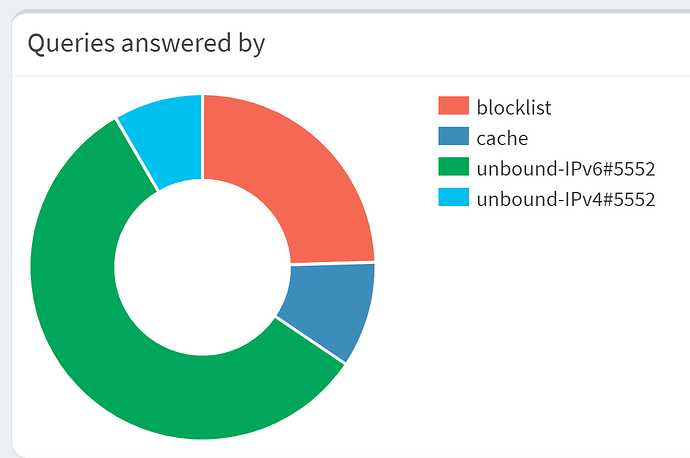This screenshot has width=690, height=458.
Task: Click the blank header area right of the title
Action: [x=480, y=43]
